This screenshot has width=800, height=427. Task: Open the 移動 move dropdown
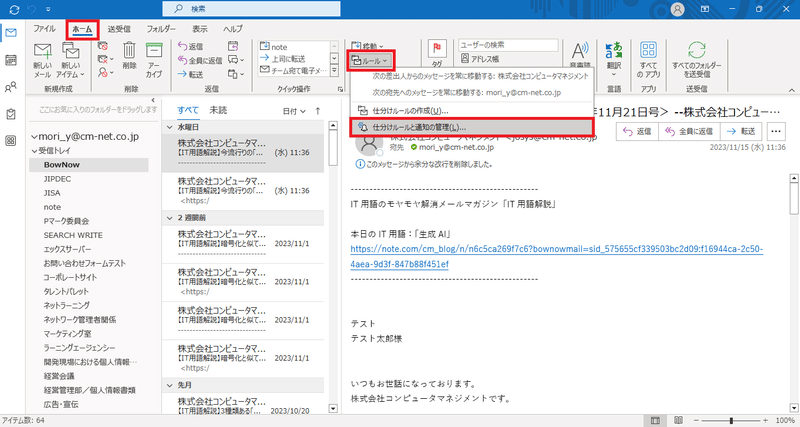click(x=367, y=46)
